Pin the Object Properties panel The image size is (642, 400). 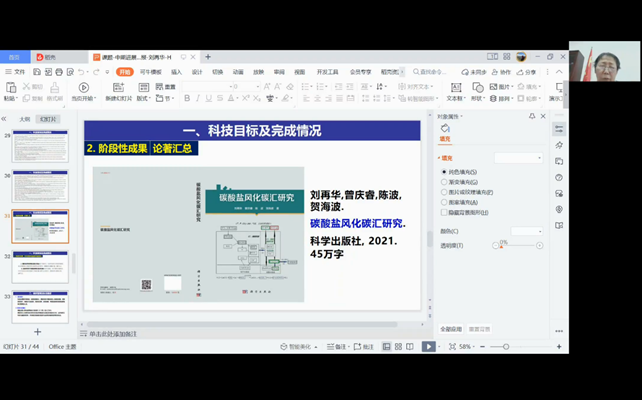[x=532, y=116]
